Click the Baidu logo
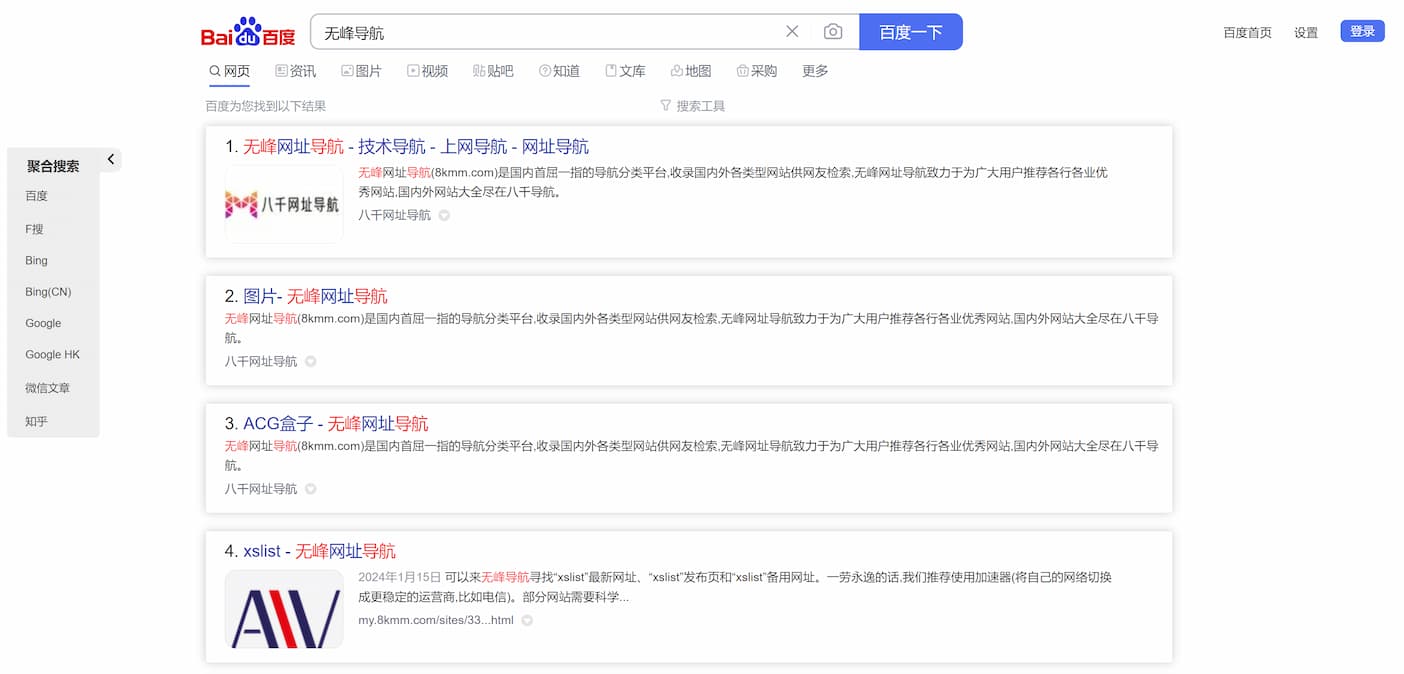This screenshot has height=674, width=1404. tap(248, 32)
